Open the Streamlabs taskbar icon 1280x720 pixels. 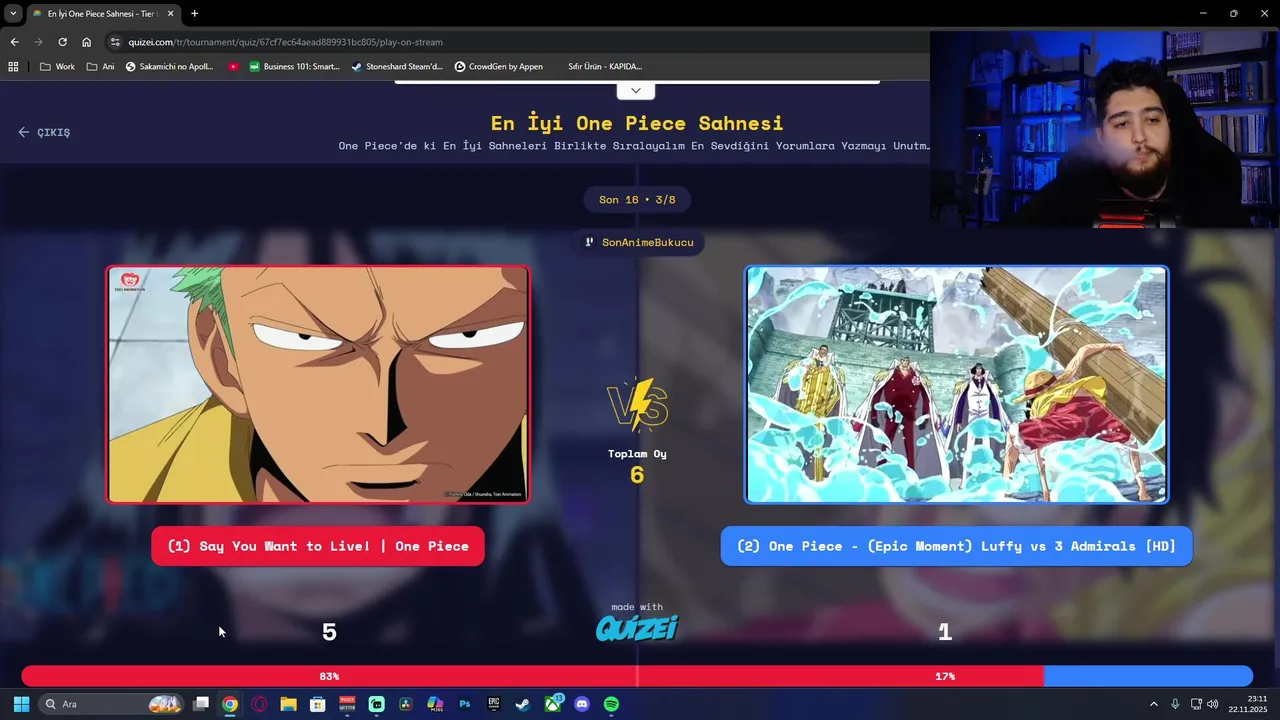[376, 704]
